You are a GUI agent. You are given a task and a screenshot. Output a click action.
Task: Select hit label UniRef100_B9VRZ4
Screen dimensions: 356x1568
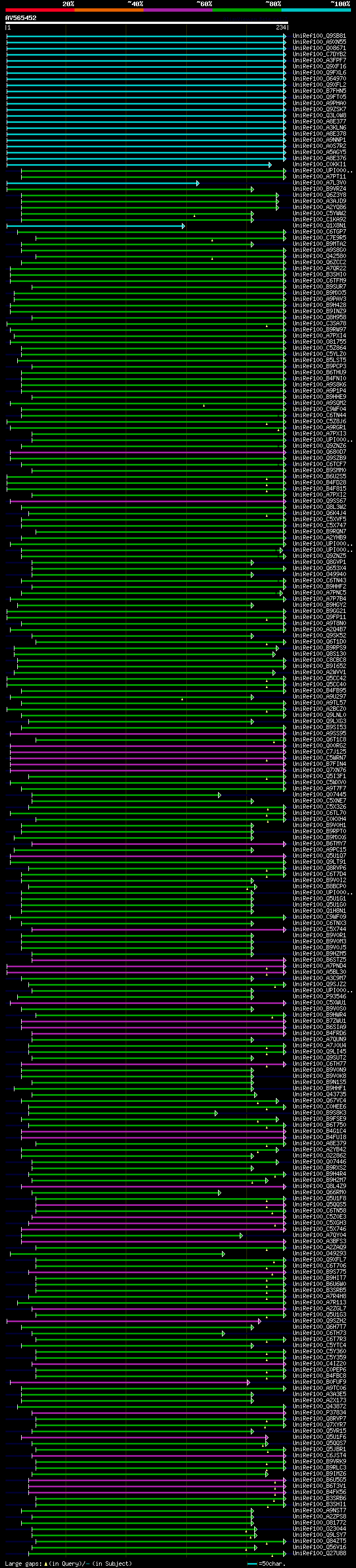click(x=319, y=189)
